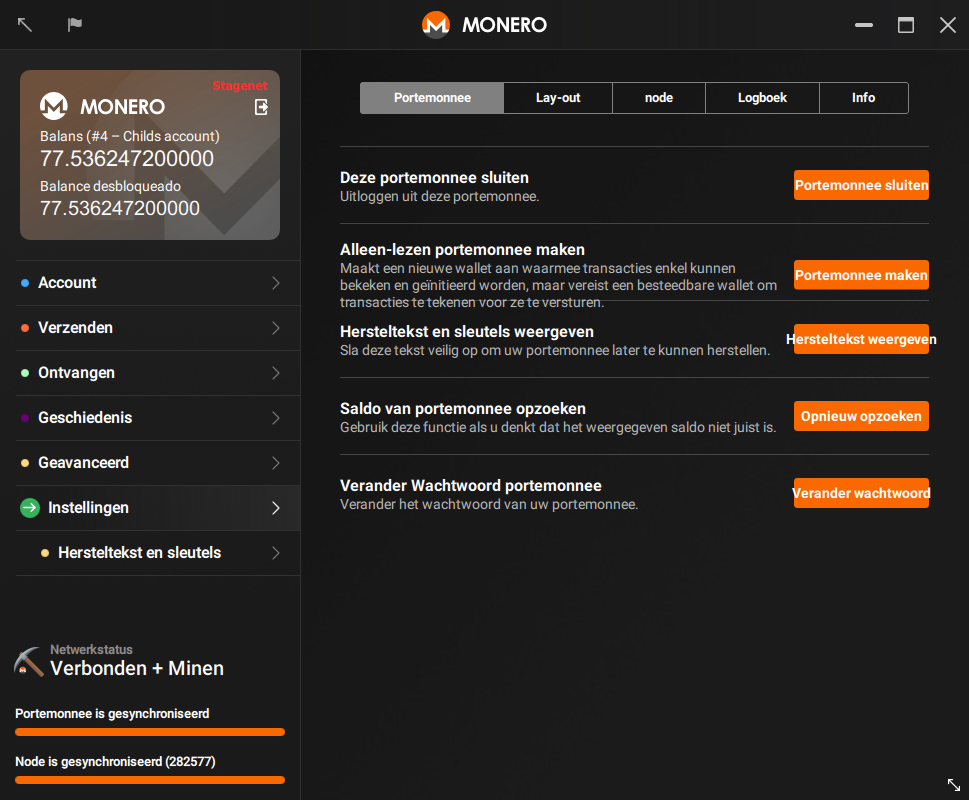Viewport: 969px width, 800px height.
Task: Click the yellow dot next to Hersteltekst en sleutels
Action: click(x=44, y=553)
